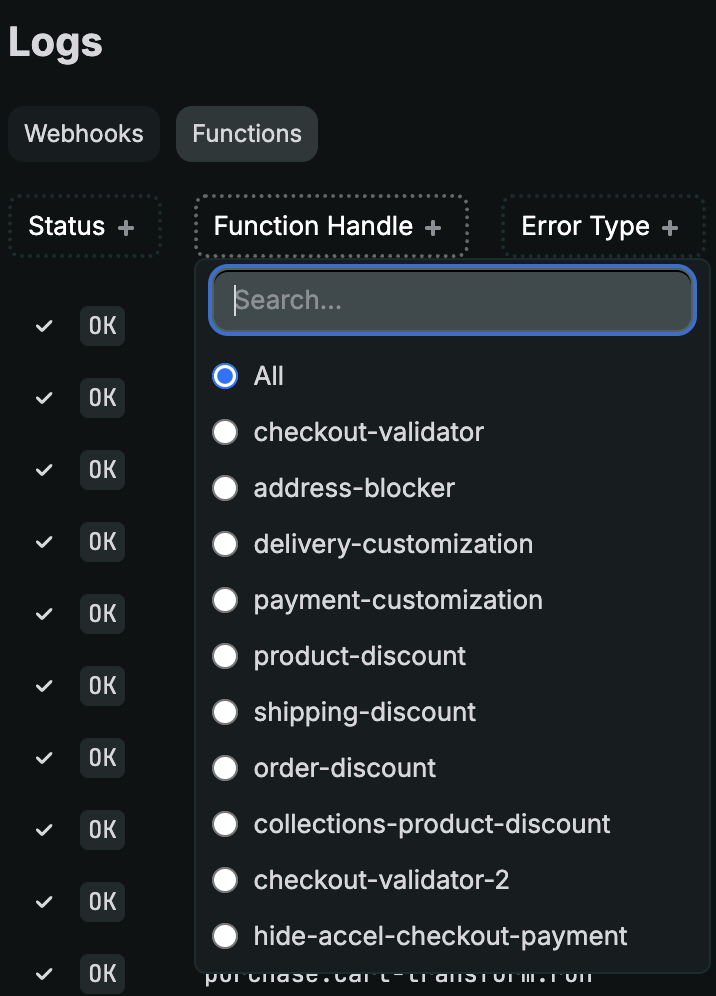Select the All radio option
The height and width of the screenshot is (996, 716).
tap(226, 376)
